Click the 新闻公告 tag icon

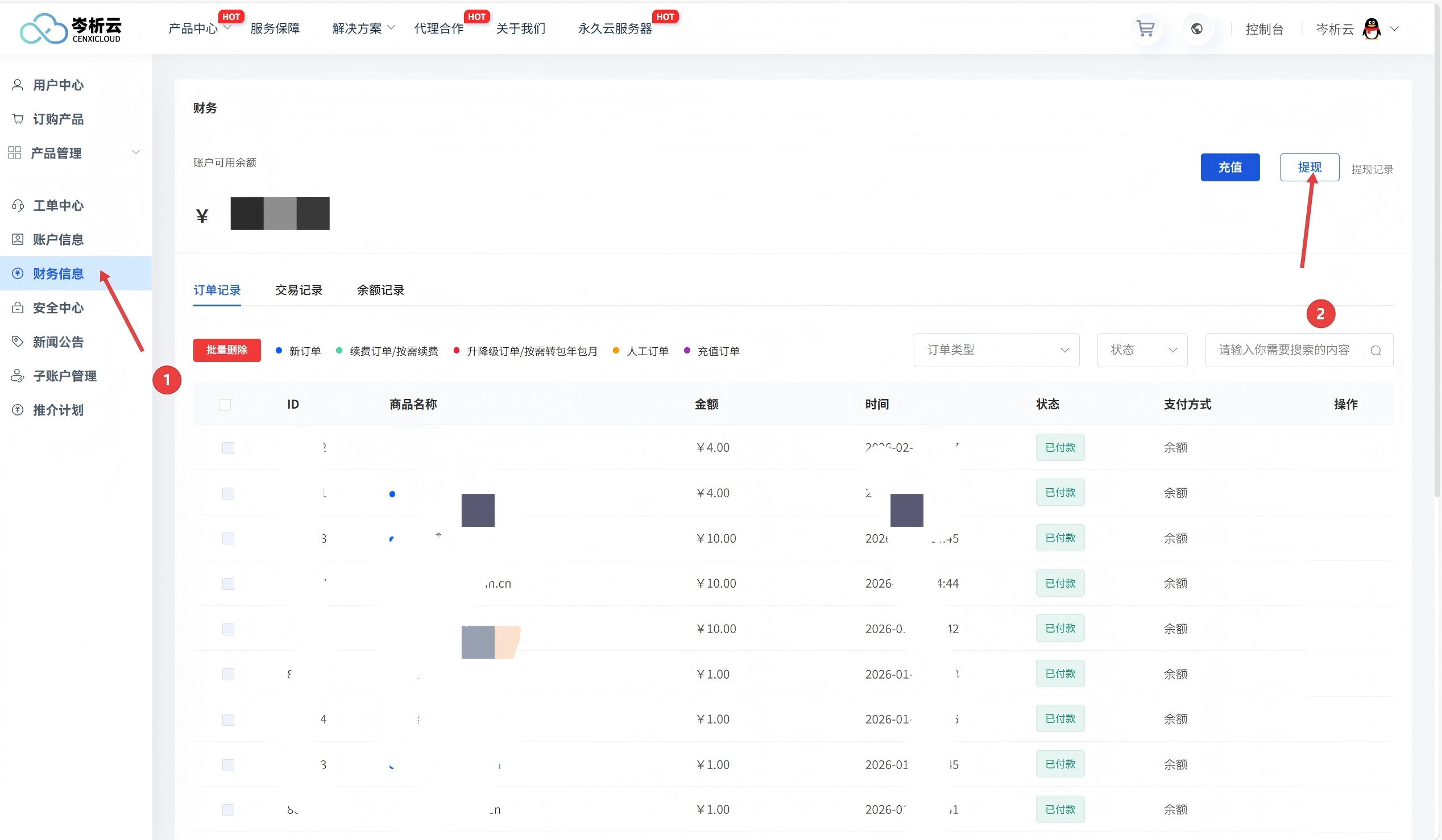pos(18,342)
